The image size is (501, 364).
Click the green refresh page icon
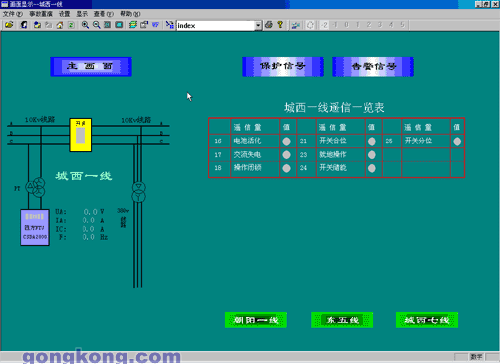[x=71, y=25]
